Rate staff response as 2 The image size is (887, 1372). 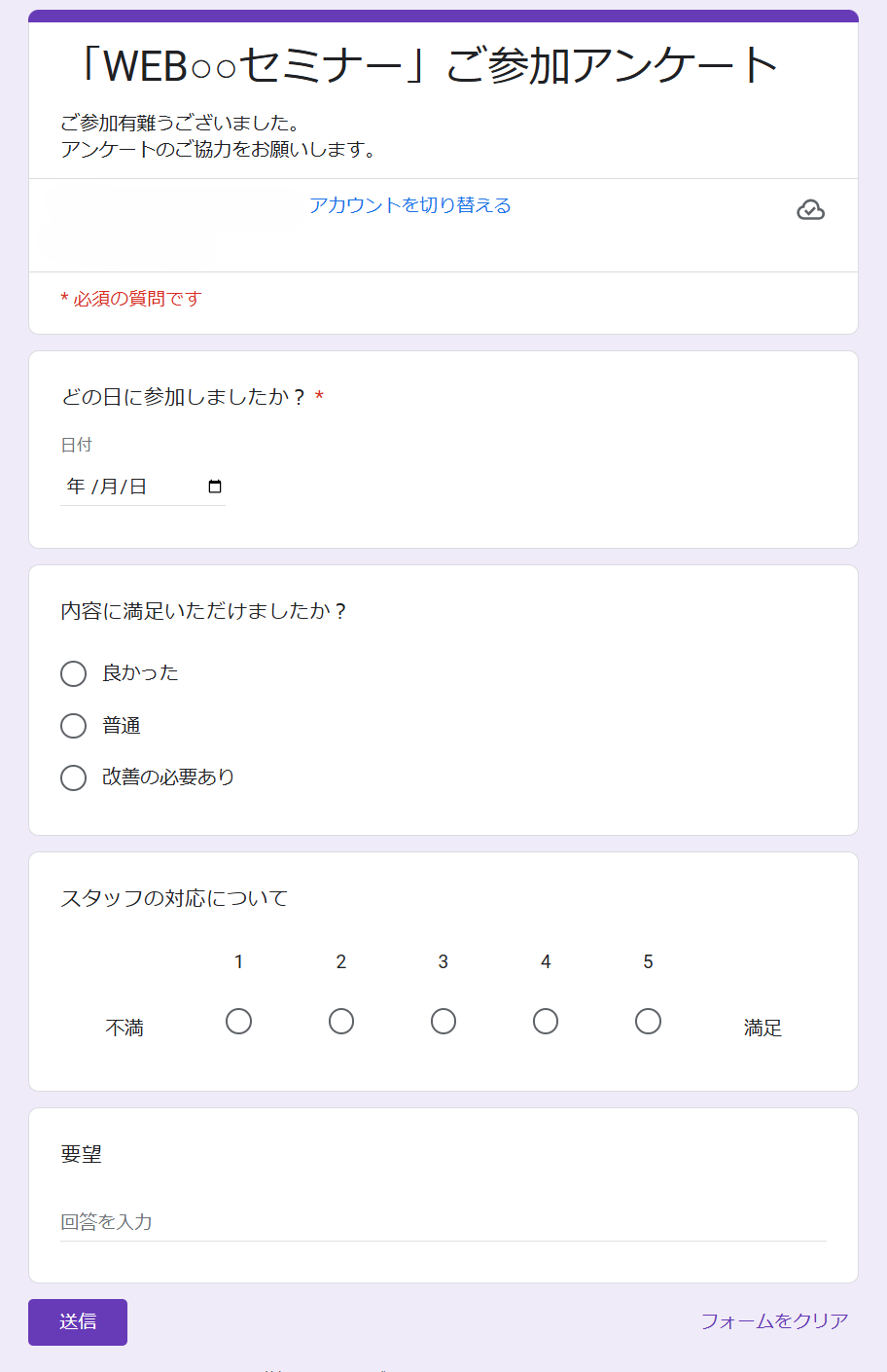[x=341, y=1021]
